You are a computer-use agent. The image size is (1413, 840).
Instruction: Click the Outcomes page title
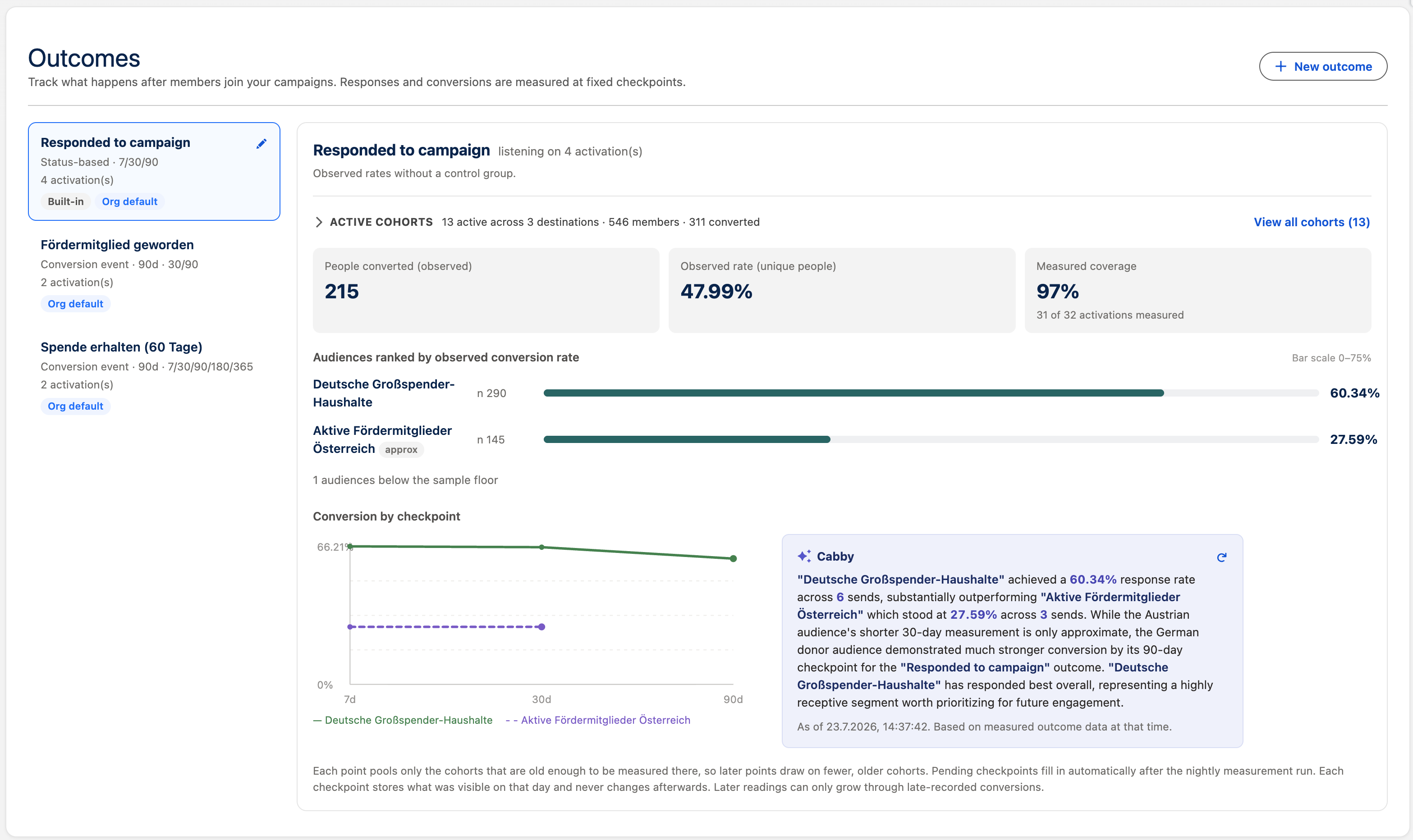(84, 58)
